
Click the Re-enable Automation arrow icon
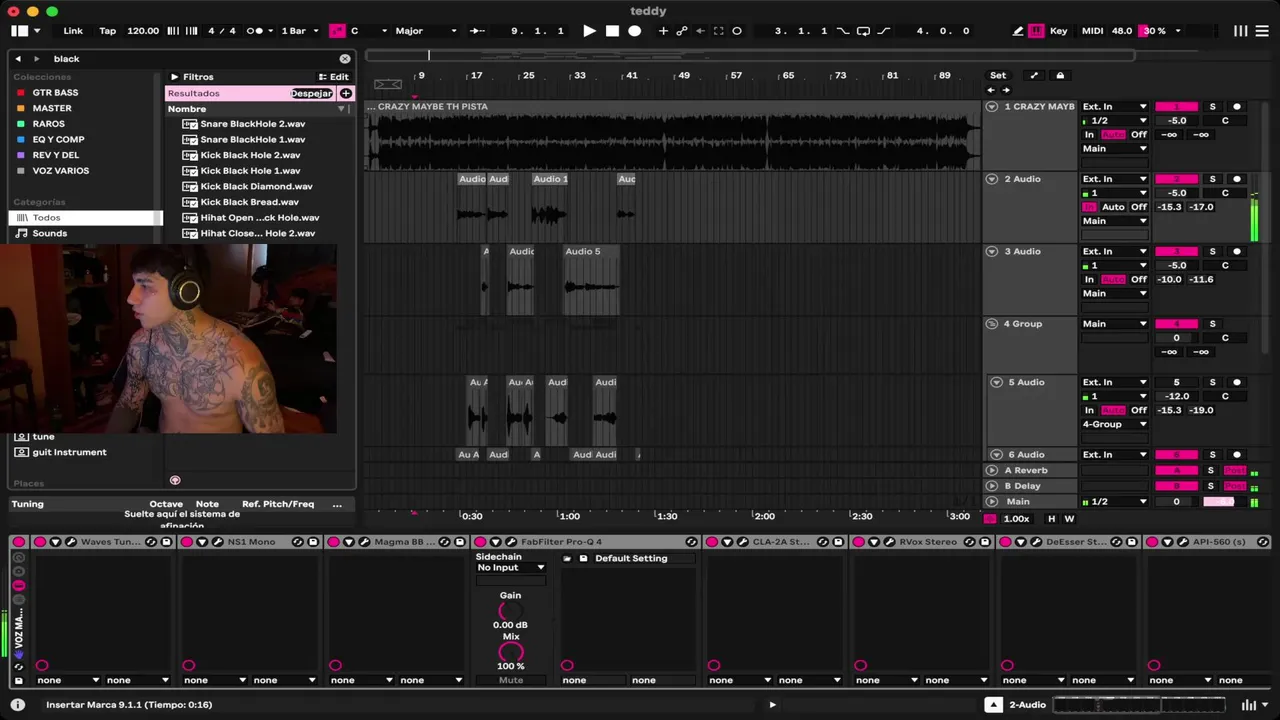coord(700,31)
